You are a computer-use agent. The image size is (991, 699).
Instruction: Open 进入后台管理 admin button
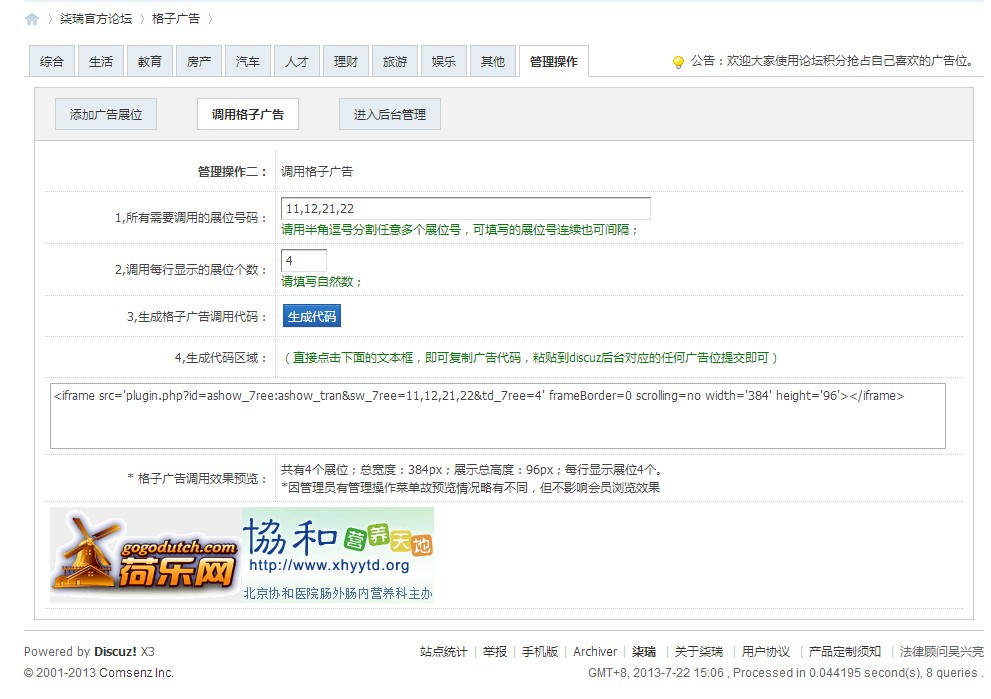390,115
